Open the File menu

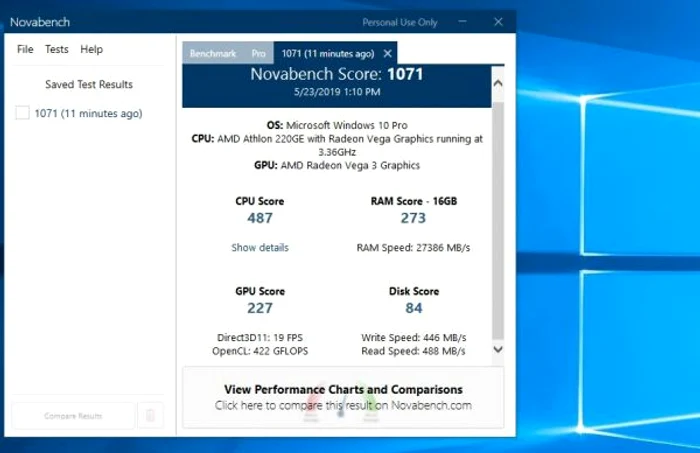point(25,49)
